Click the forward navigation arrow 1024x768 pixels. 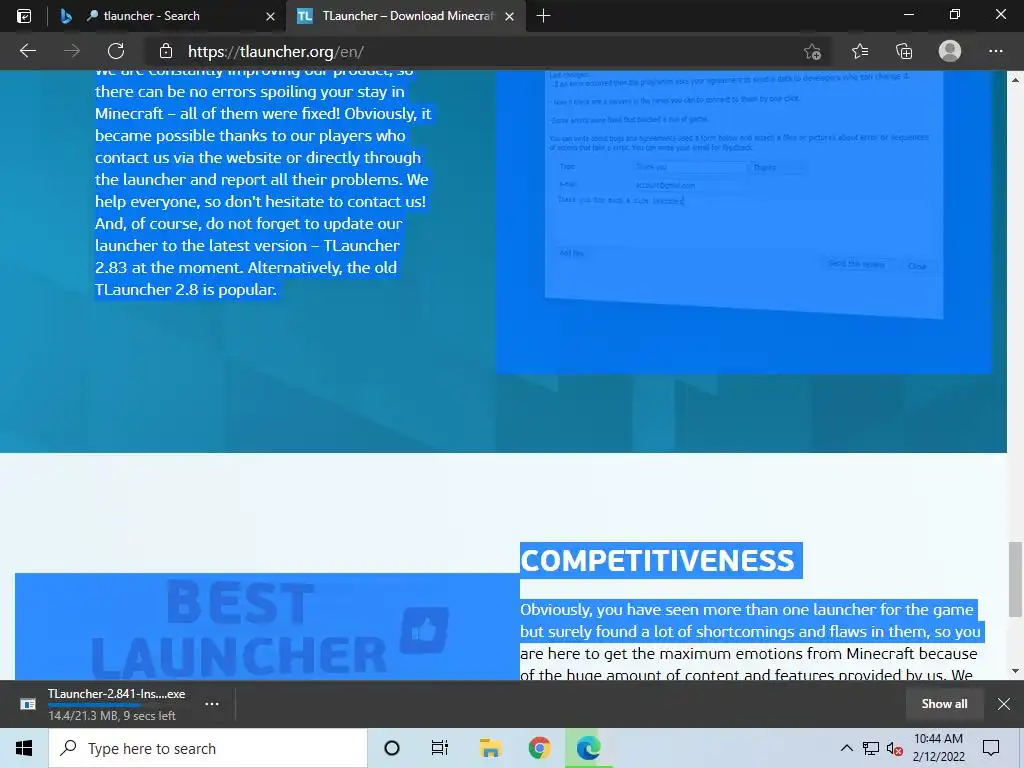pos(72,51)
